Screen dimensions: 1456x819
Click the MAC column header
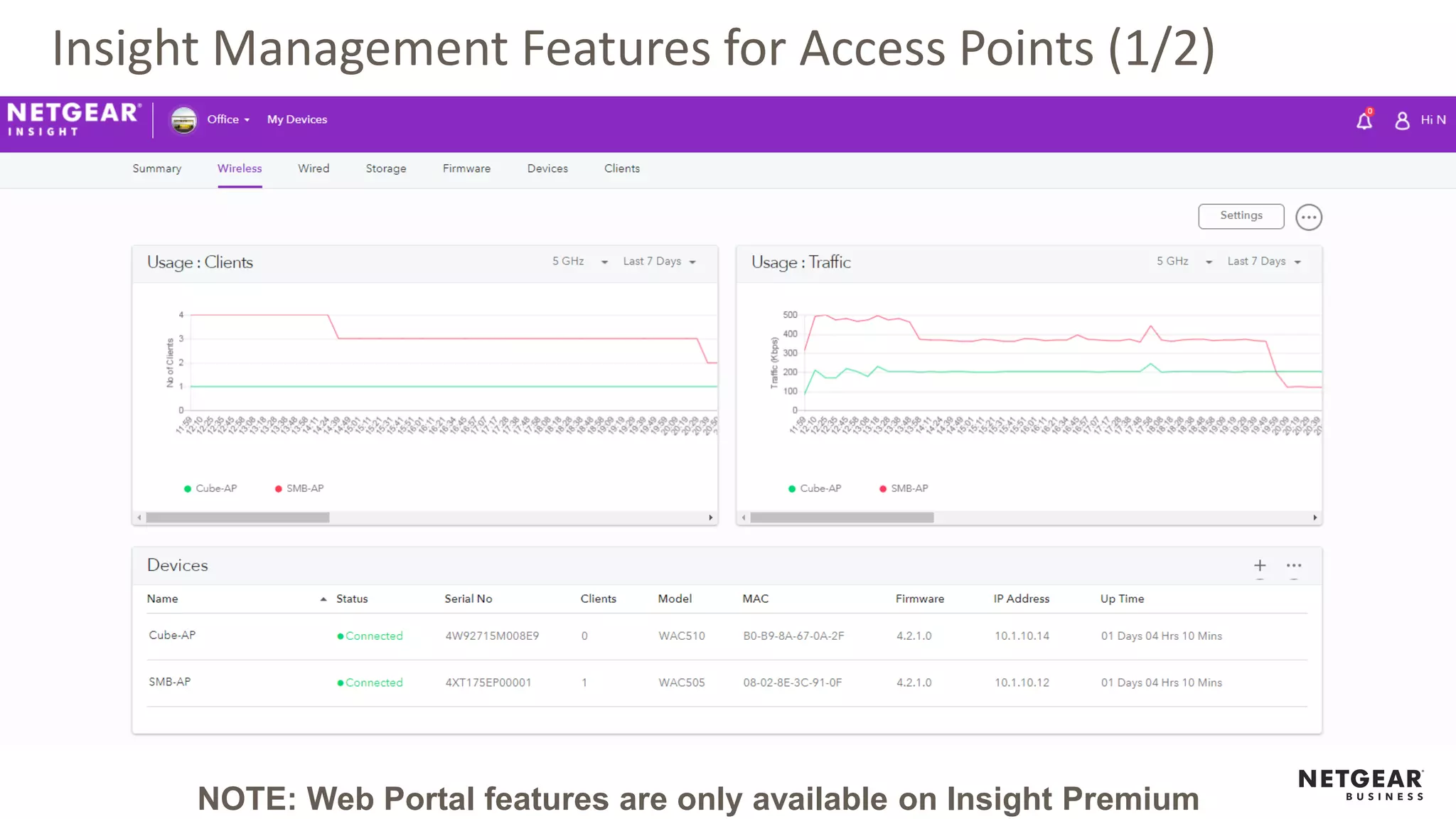[756, 599]
